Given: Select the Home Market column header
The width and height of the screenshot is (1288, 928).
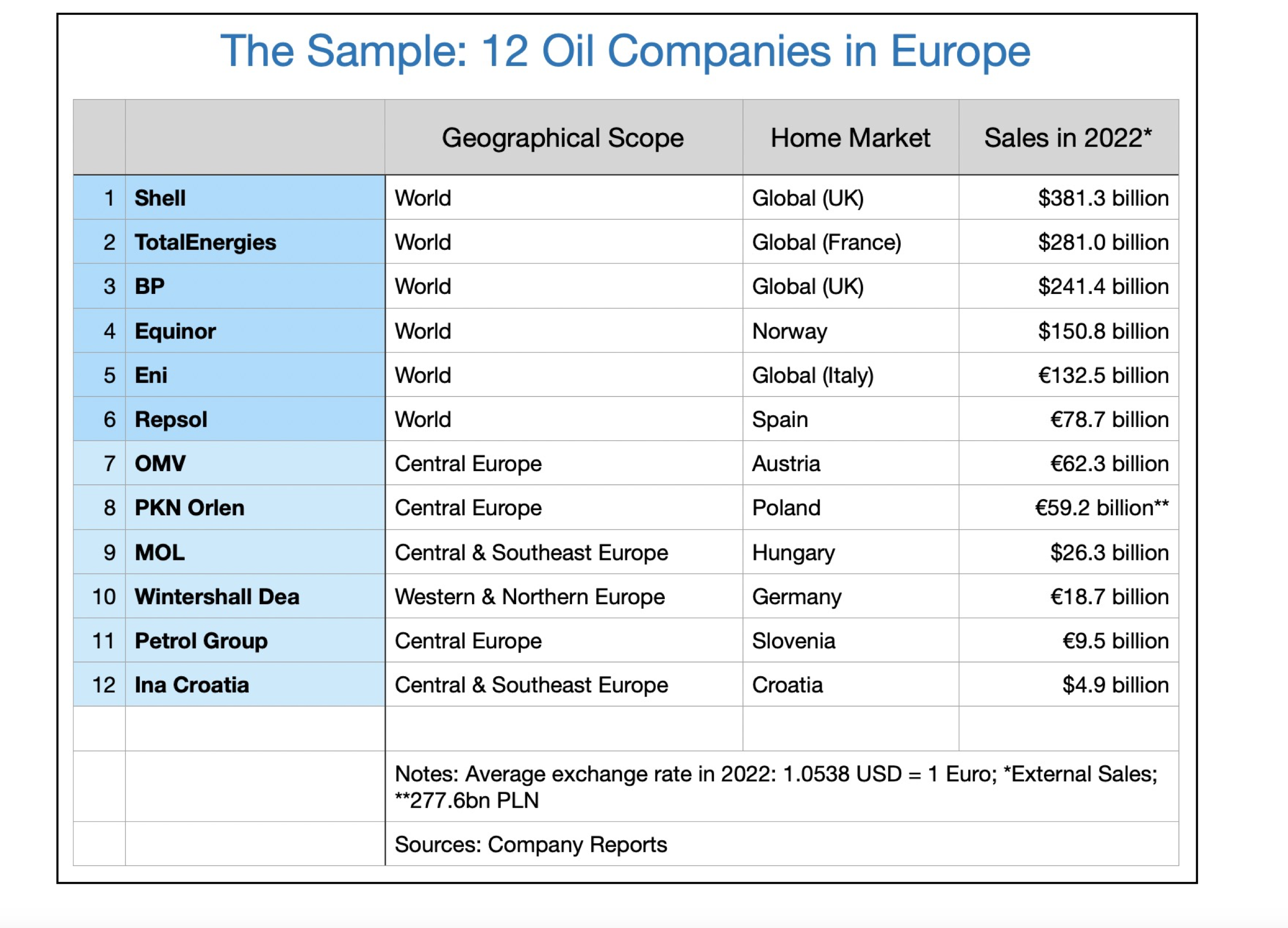Looking at the screenshot, I should pyautogui.click(x=850, y=138).
